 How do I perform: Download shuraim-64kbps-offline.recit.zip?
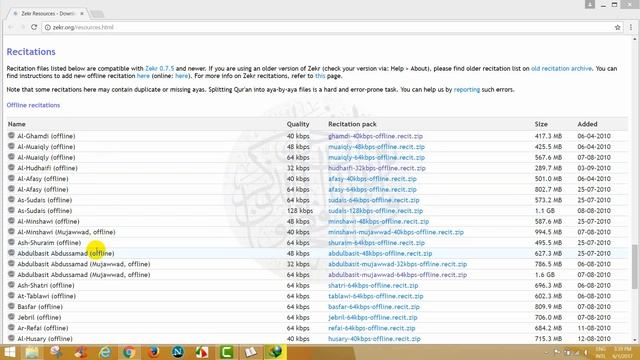[x=376, y=242]
